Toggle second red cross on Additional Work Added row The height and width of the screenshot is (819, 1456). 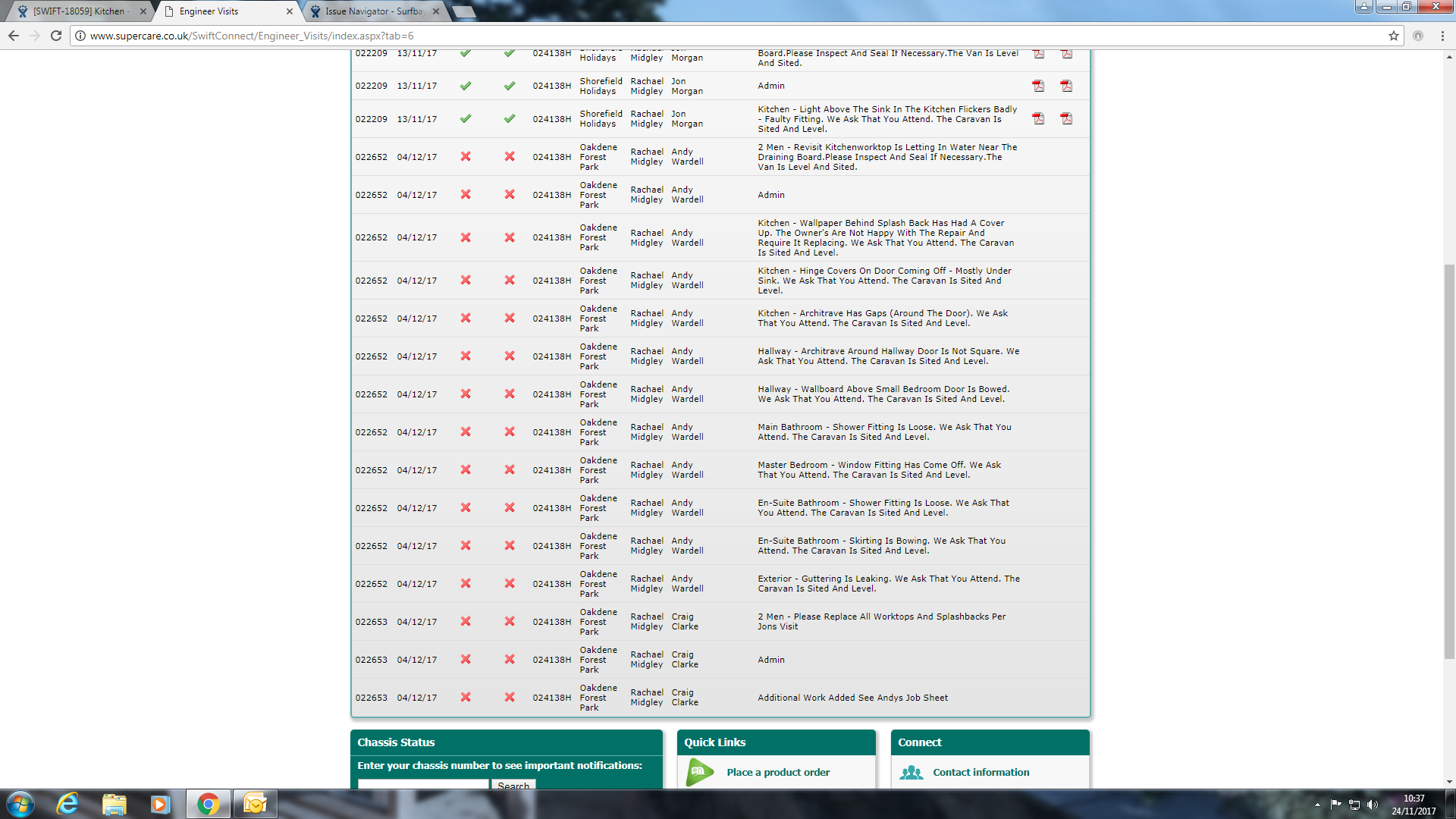(510, 697)
